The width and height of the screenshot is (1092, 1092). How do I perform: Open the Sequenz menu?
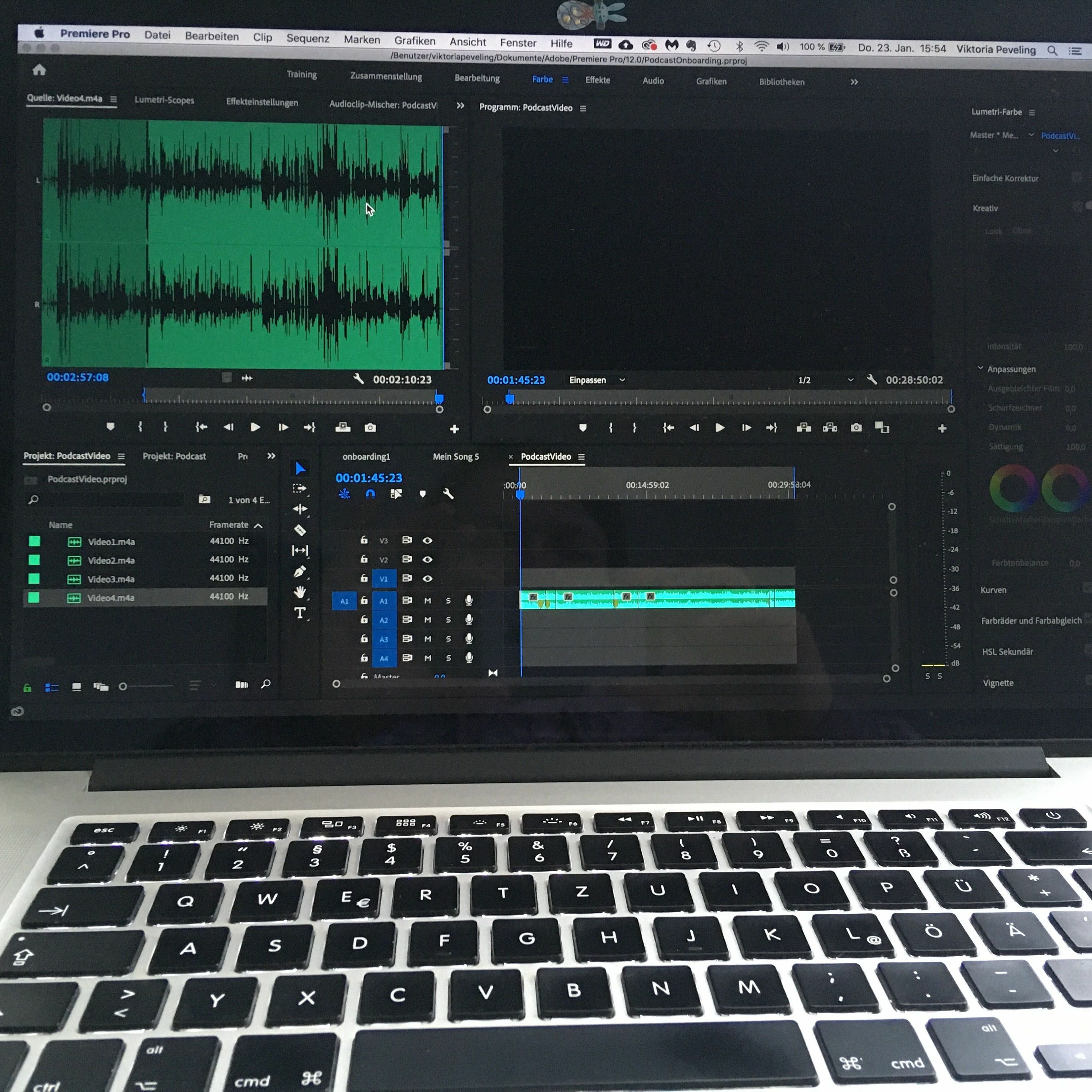pyautogui.click(x=308, y=38)
